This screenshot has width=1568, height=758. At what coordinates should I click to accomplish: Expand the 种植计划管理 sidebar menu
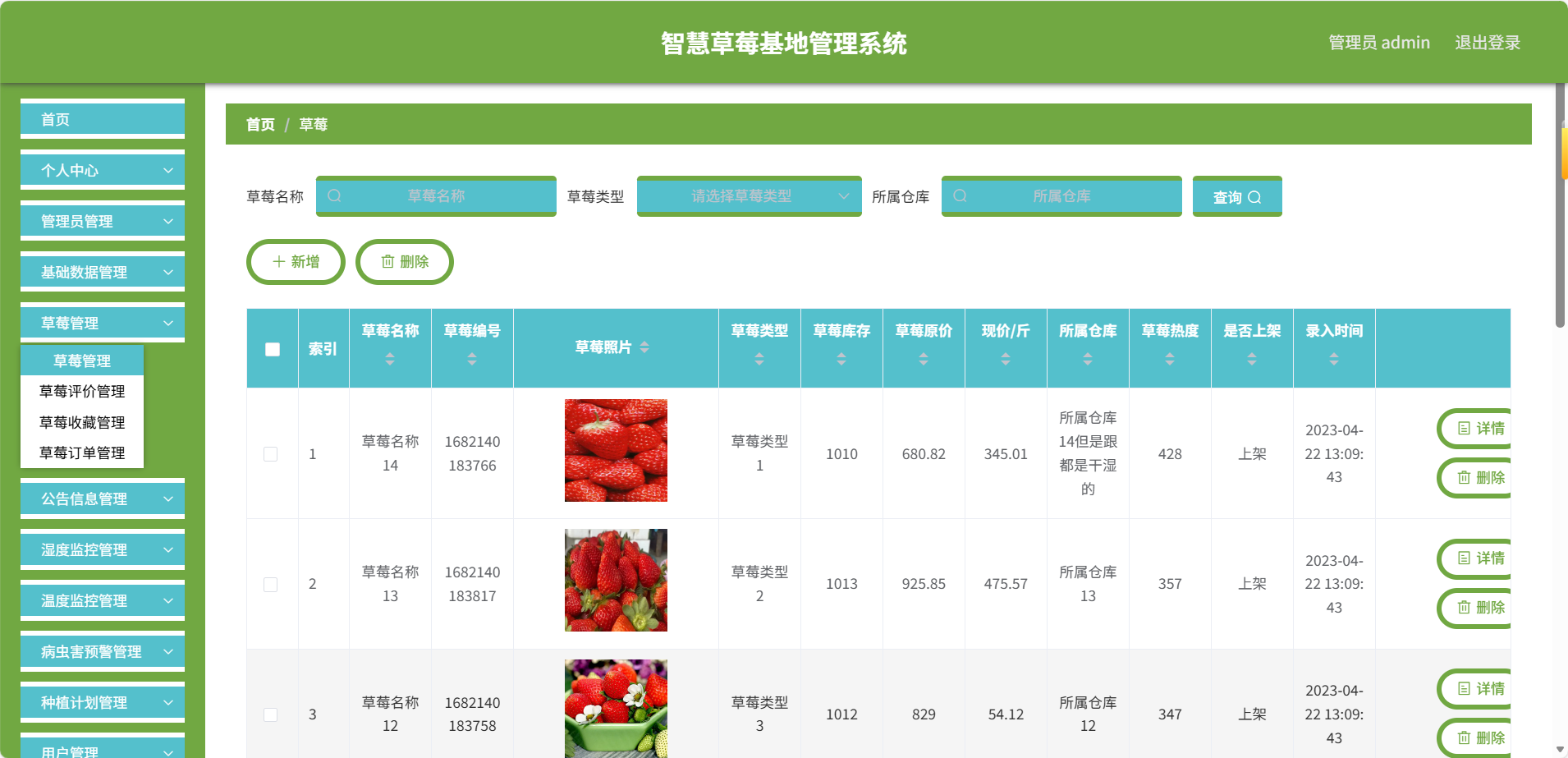click(103, 702)
